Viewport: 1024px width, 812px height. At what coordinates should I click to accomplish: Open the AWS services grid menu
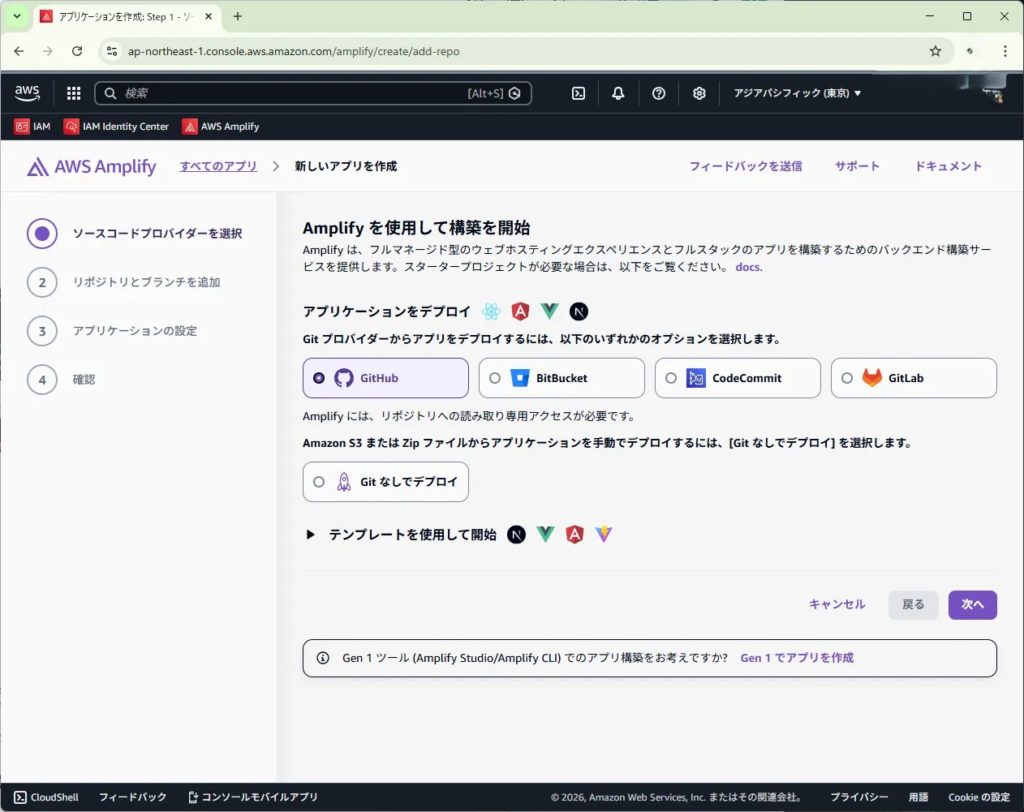pos(73,93)
